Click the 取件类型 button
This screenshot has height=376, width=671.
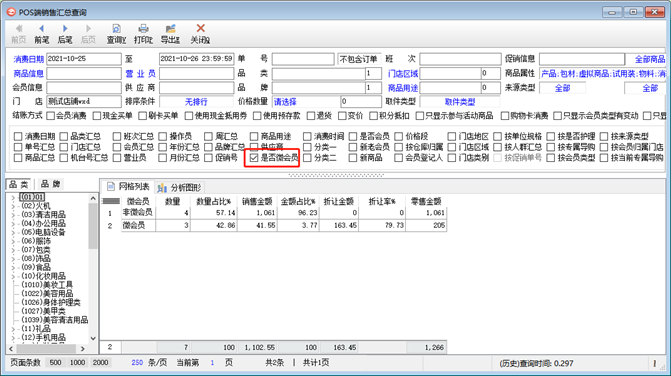coord(460,102)
